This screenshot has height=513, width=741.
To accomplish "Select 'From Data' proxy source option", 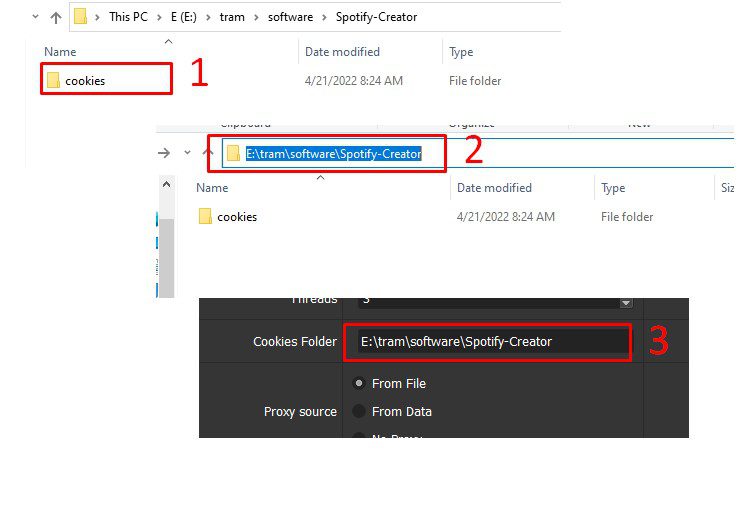I will [x=393, y=411].
